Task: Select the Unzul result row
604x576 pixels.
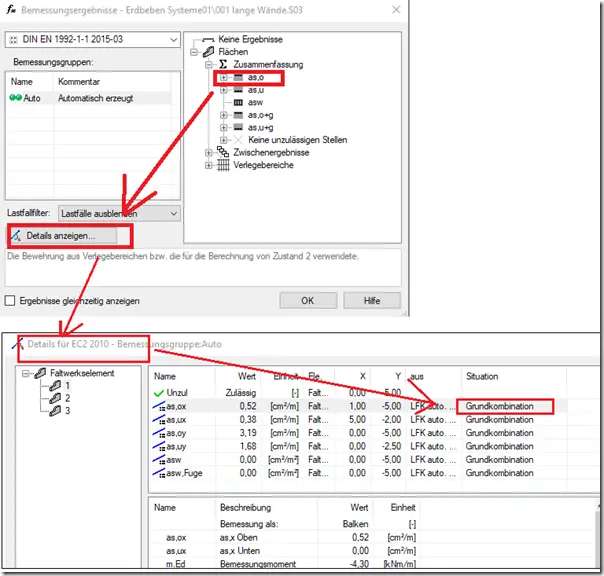Action: coord(358,393)
